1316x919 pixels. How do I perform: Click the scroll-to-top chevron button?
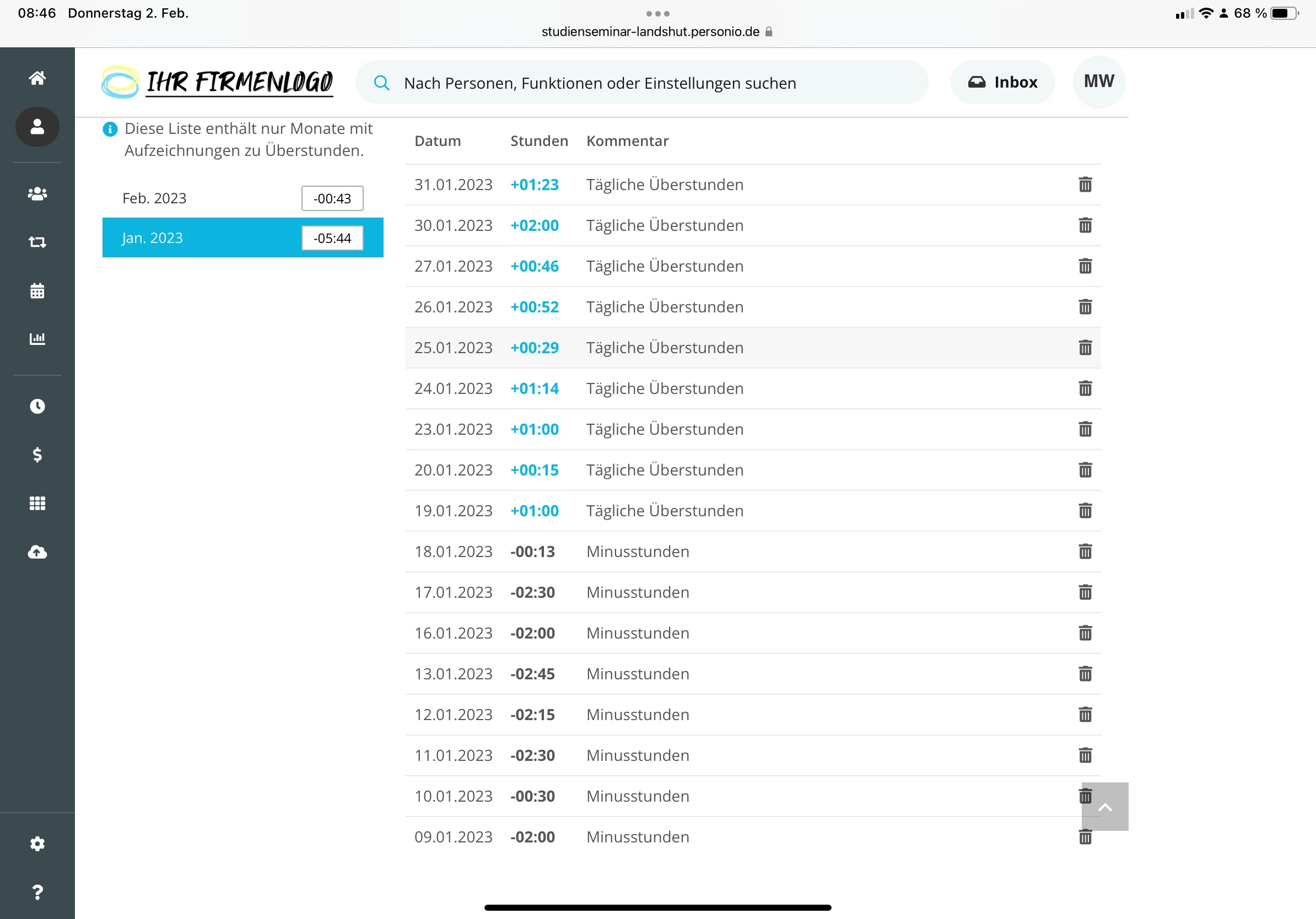[x=1105, y=807]
